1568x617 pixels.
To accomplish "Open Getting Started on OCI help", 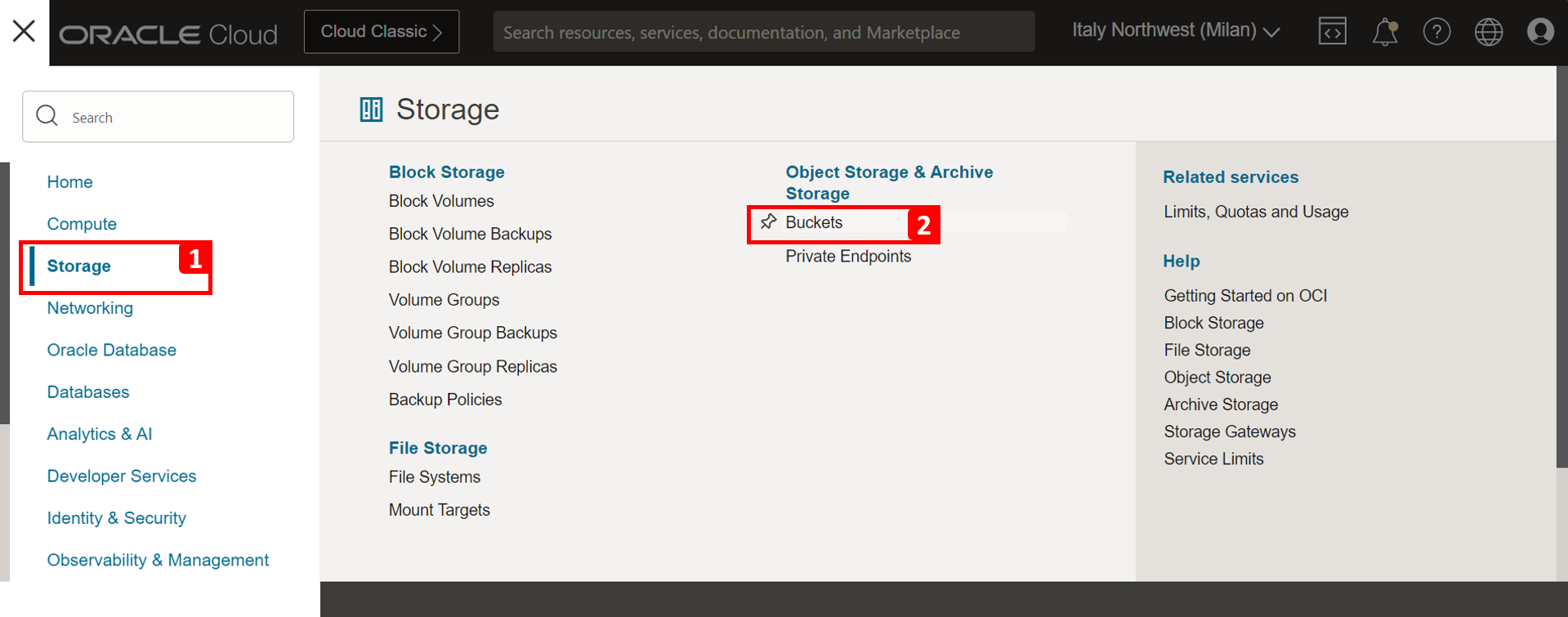I will point(1245,296).
